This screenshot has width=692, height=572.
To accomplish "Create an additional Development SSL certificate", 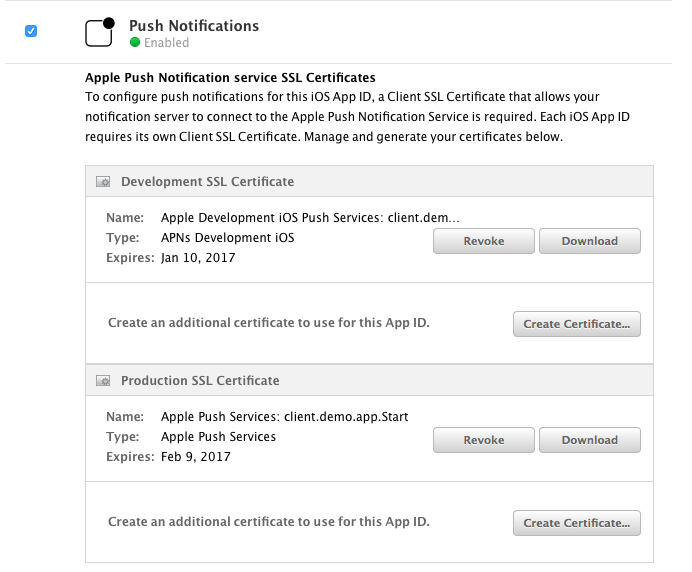I will (576, 324).
